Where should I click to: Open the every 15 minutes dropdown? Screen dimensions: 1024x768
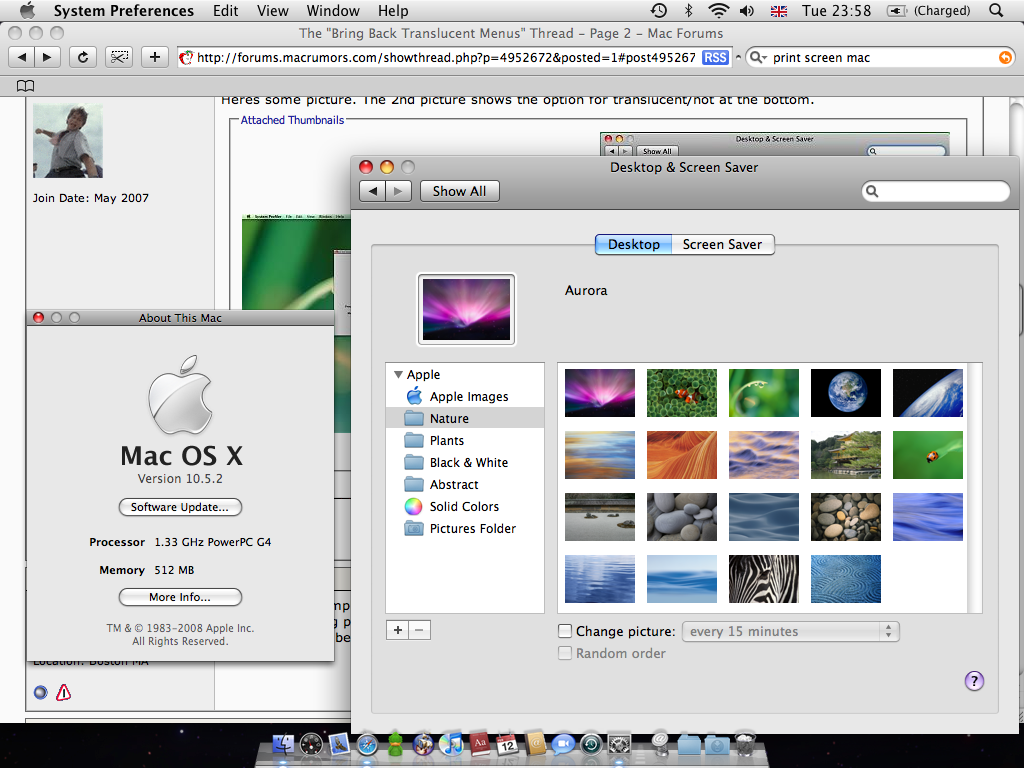click(790, 631)
